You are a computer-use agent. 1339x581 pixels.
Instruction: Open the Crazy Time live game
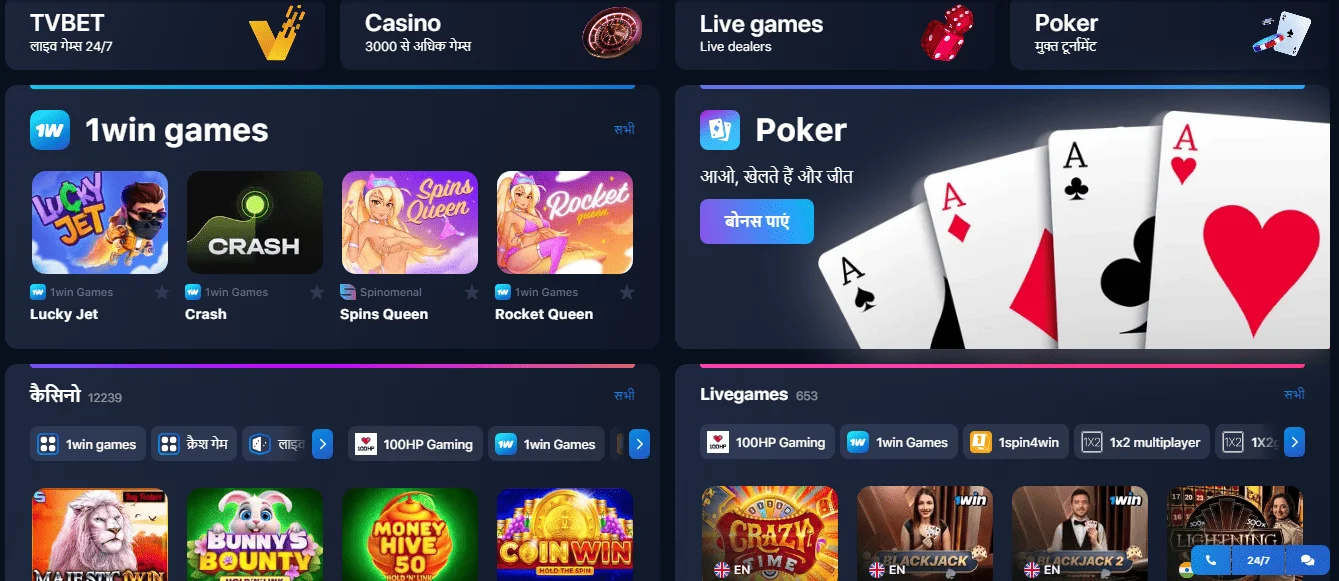(770, 533)
